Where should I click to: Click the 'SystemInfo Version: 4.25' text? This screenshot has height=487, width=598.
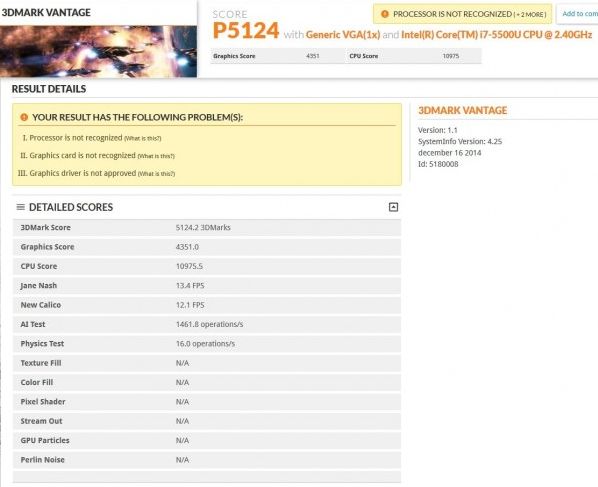point(460,141)
